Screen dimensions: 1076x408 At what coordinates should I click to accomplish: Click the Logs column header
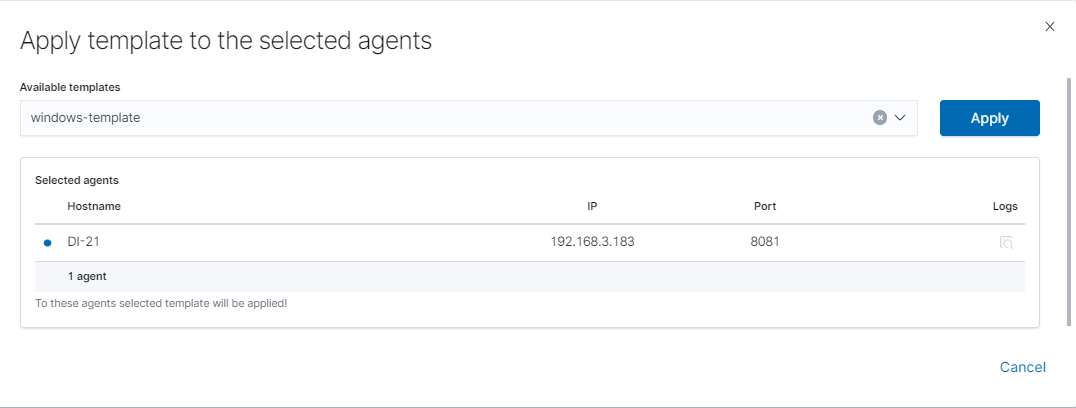coord(1005,206)
